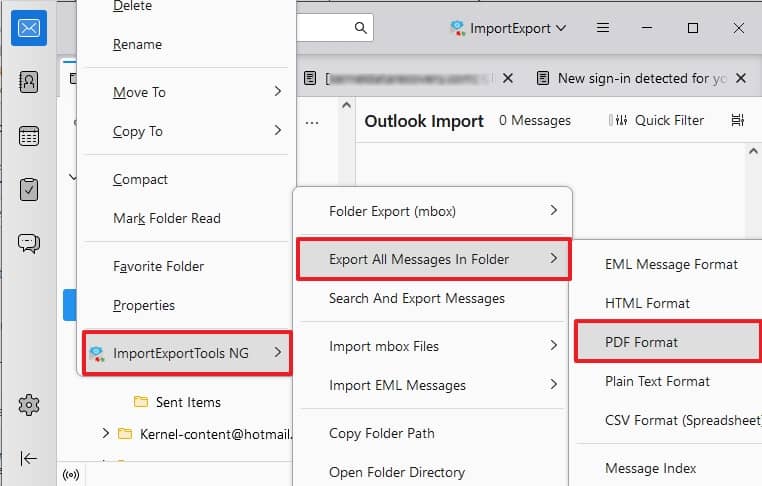This screenshot has width=762, height=486.
Task: Select the Sent Items folder
Action: pyautogui.click(x=188, y=402)
